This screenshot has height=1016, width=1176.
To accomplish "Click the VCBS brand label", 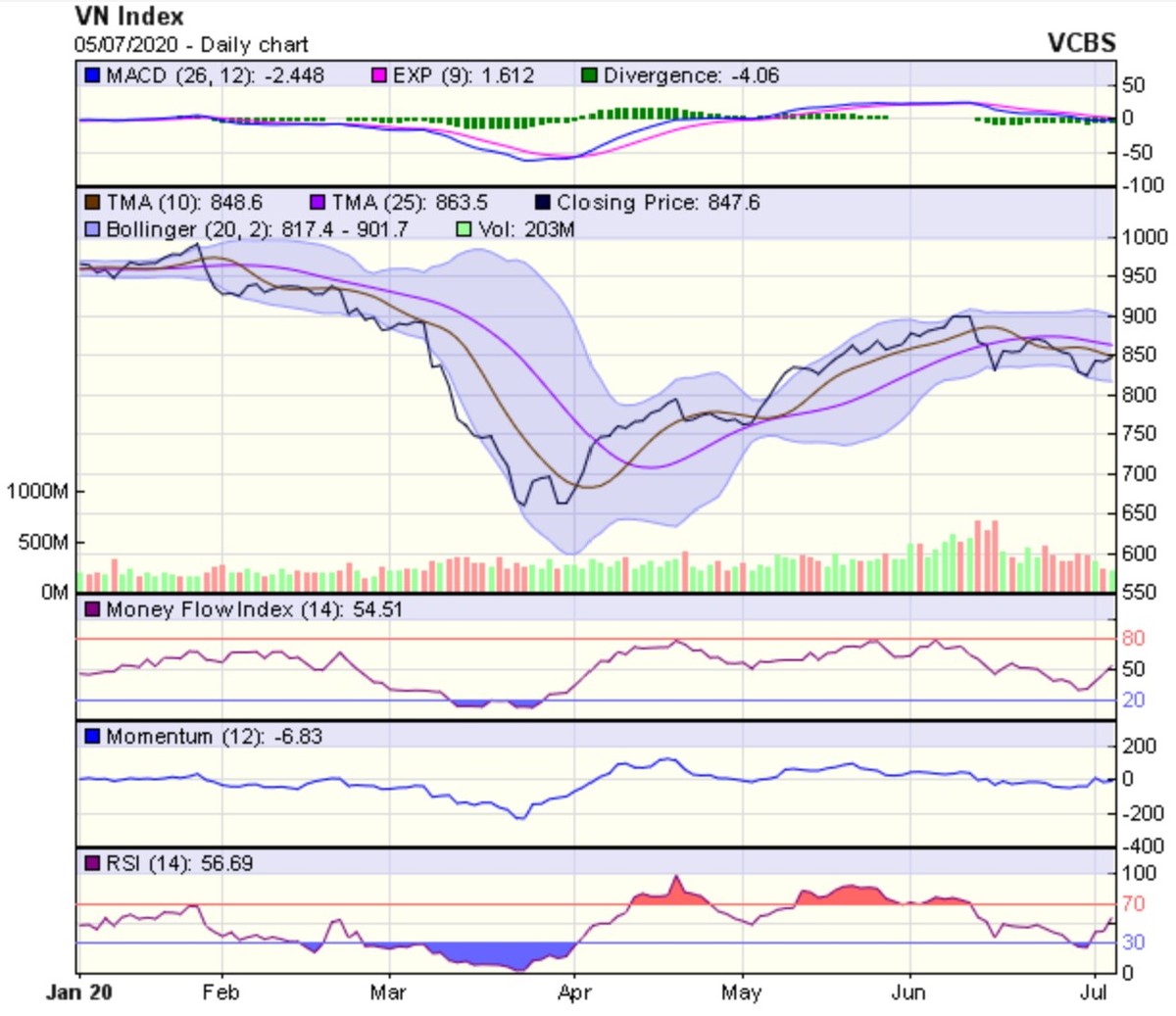I will coord(1081,43).
